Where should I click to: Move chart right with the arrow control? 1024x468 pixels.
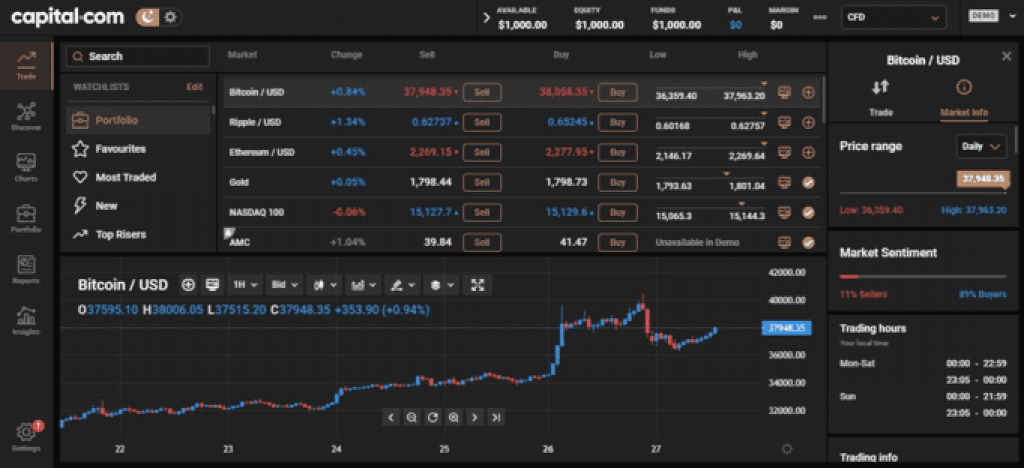(475, 417)
